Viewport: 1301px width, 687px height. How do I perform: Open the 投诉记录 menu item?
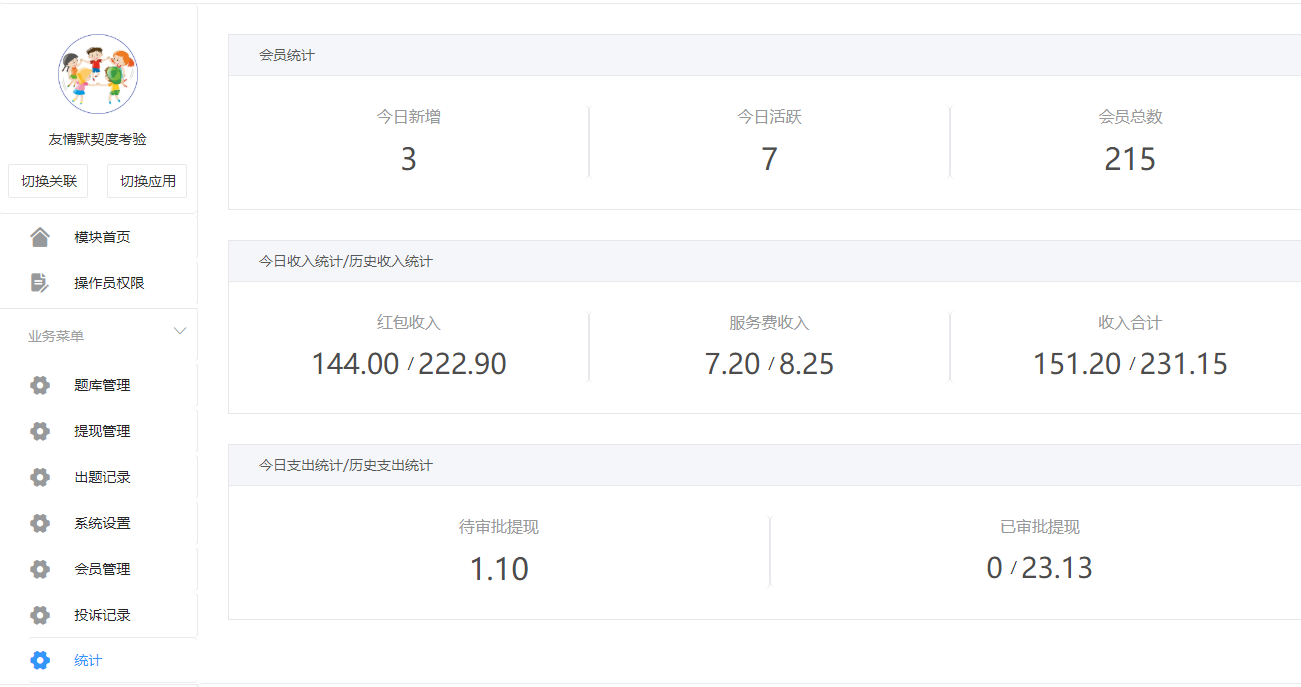click(x=102, y=615)
